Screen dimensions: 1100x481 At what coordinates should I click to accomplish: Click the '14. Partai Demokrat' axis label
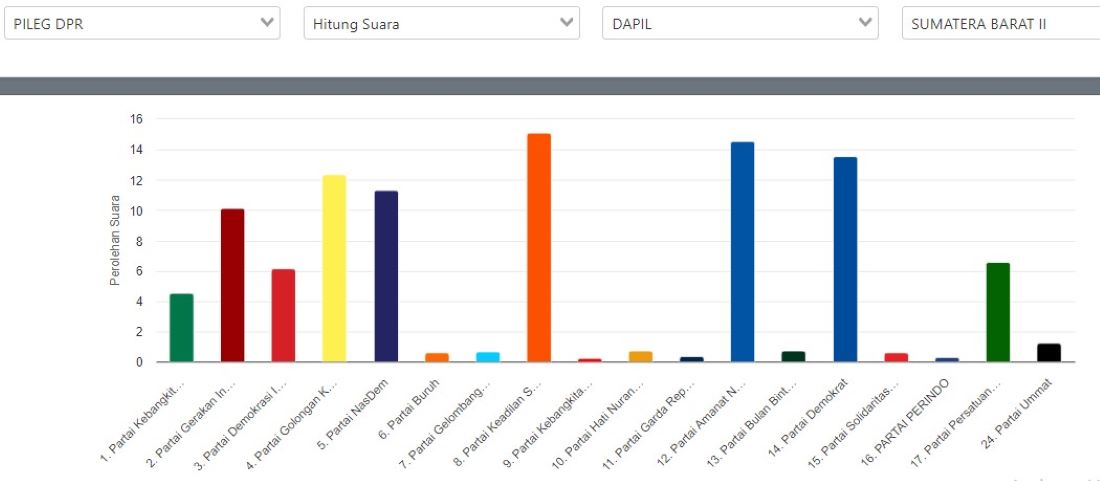tap(820, 412)
